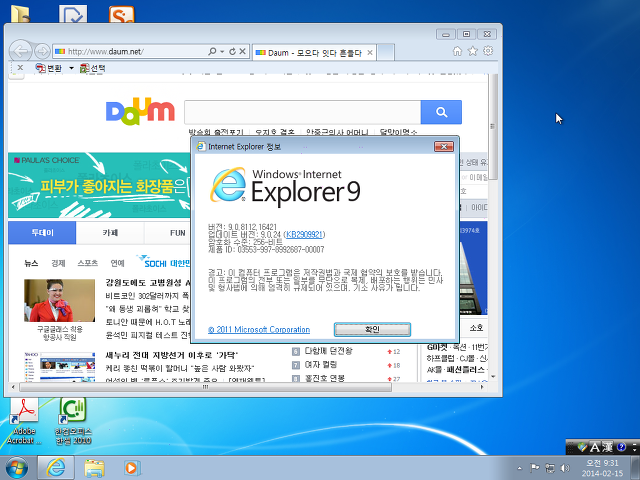Select the 카페 tab
This screenshot has height=480, width=640.
click(110, 233)
